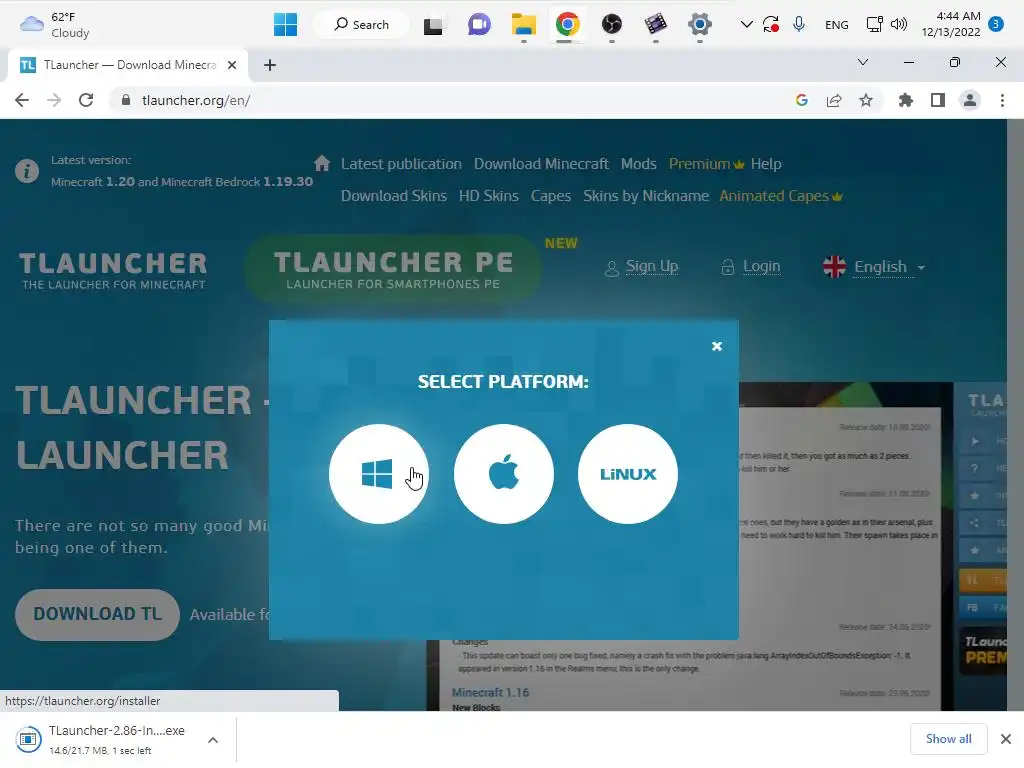This screenshot has width=1024, height=768.
Task: Switch ENG input language indicator
Action: pos(837,25)
